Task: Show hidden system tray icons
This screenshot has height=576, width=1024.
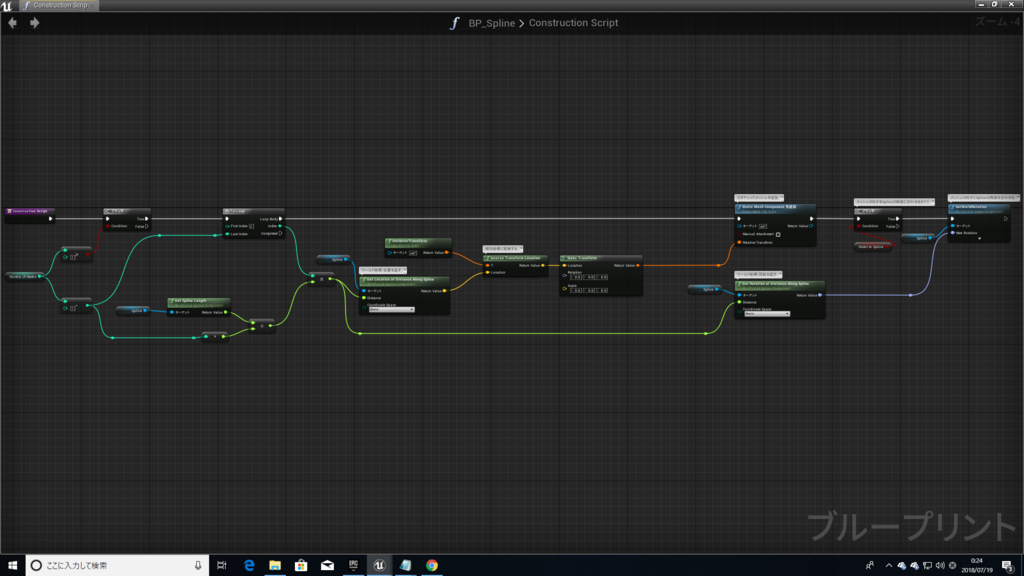Action: coord(889,566)
